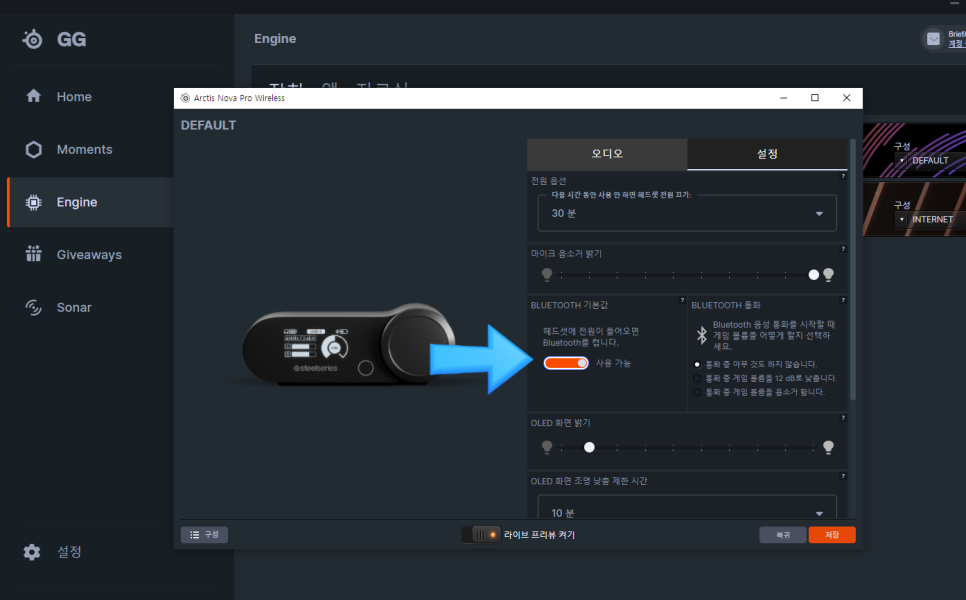Viewport: 966px width, 600px height.
Task: Click the account avatar icon at the top right
Action: (x=933, y=39)
